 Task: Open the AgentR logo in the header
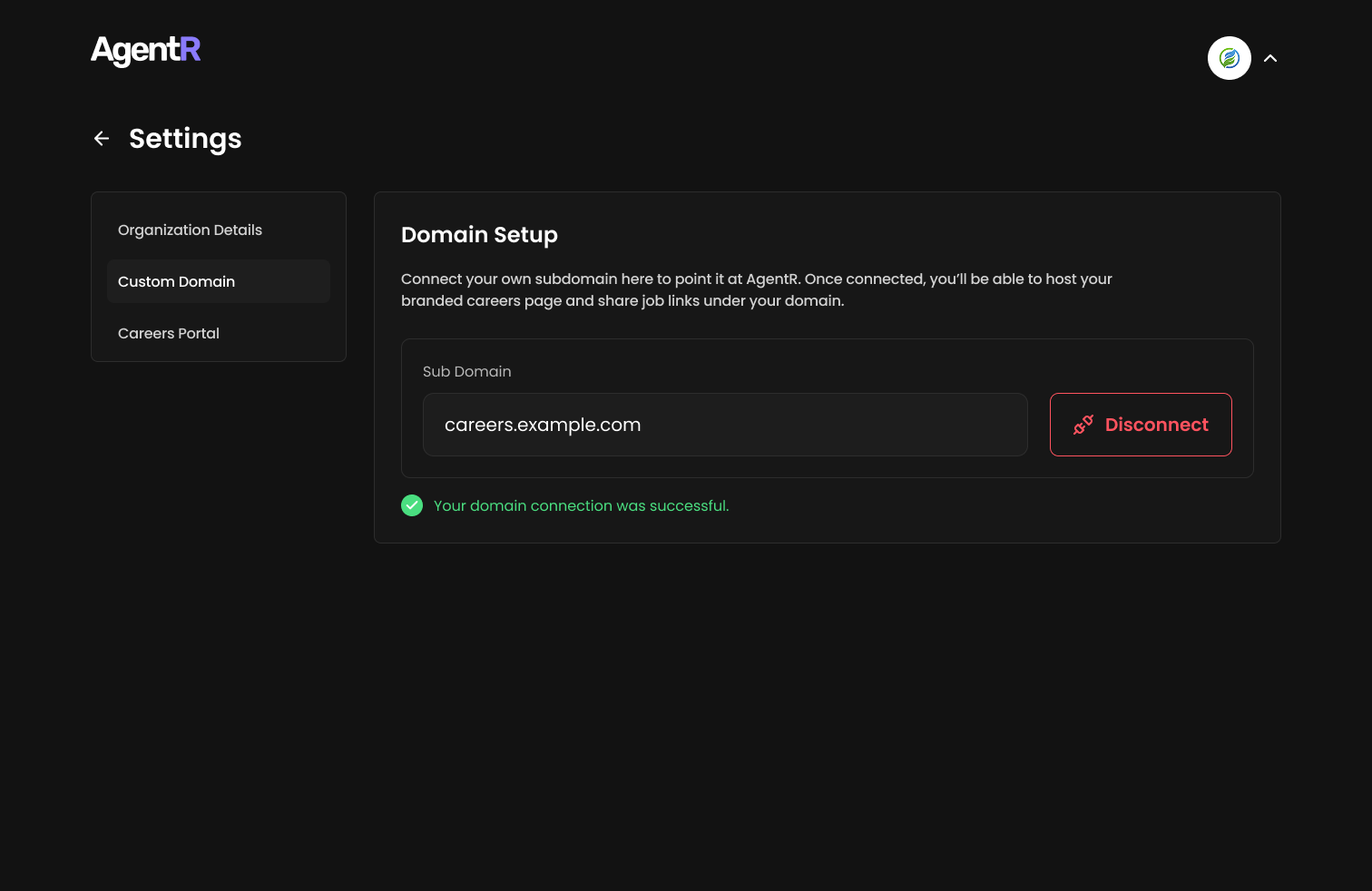145,50
